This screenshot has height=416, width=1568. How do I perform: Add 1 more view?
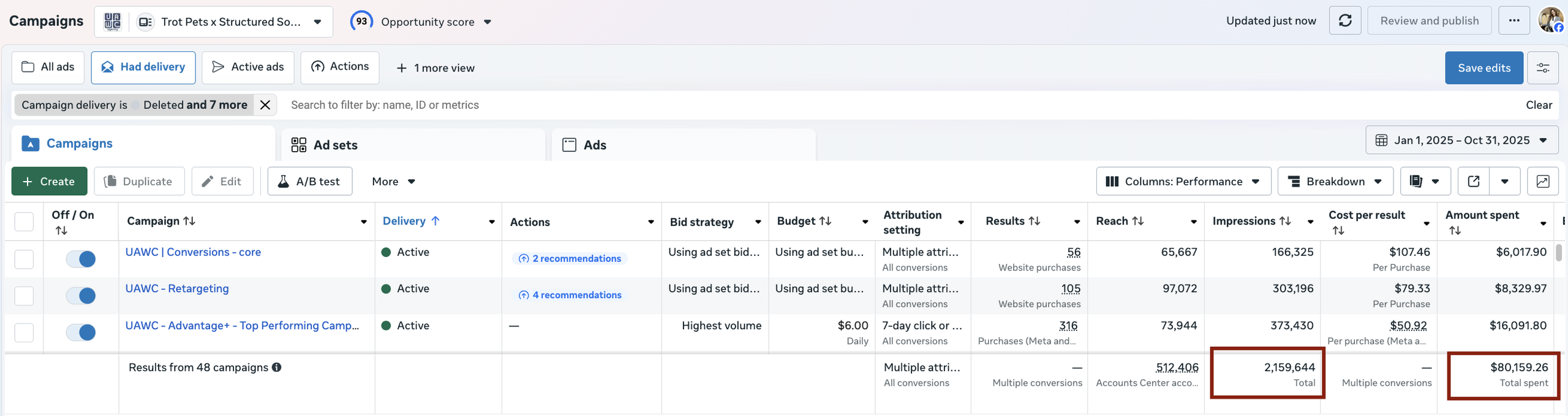pyautogui.click(x=435, y=68)
